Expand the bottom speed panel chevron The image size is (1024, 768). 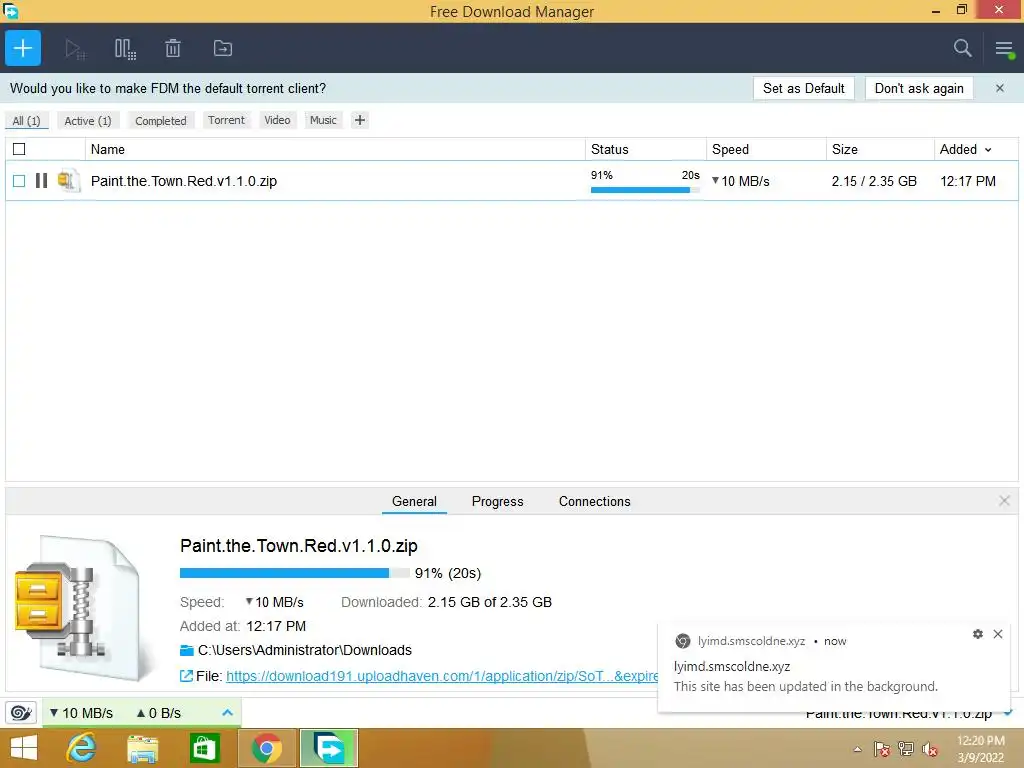pos(227,712)
